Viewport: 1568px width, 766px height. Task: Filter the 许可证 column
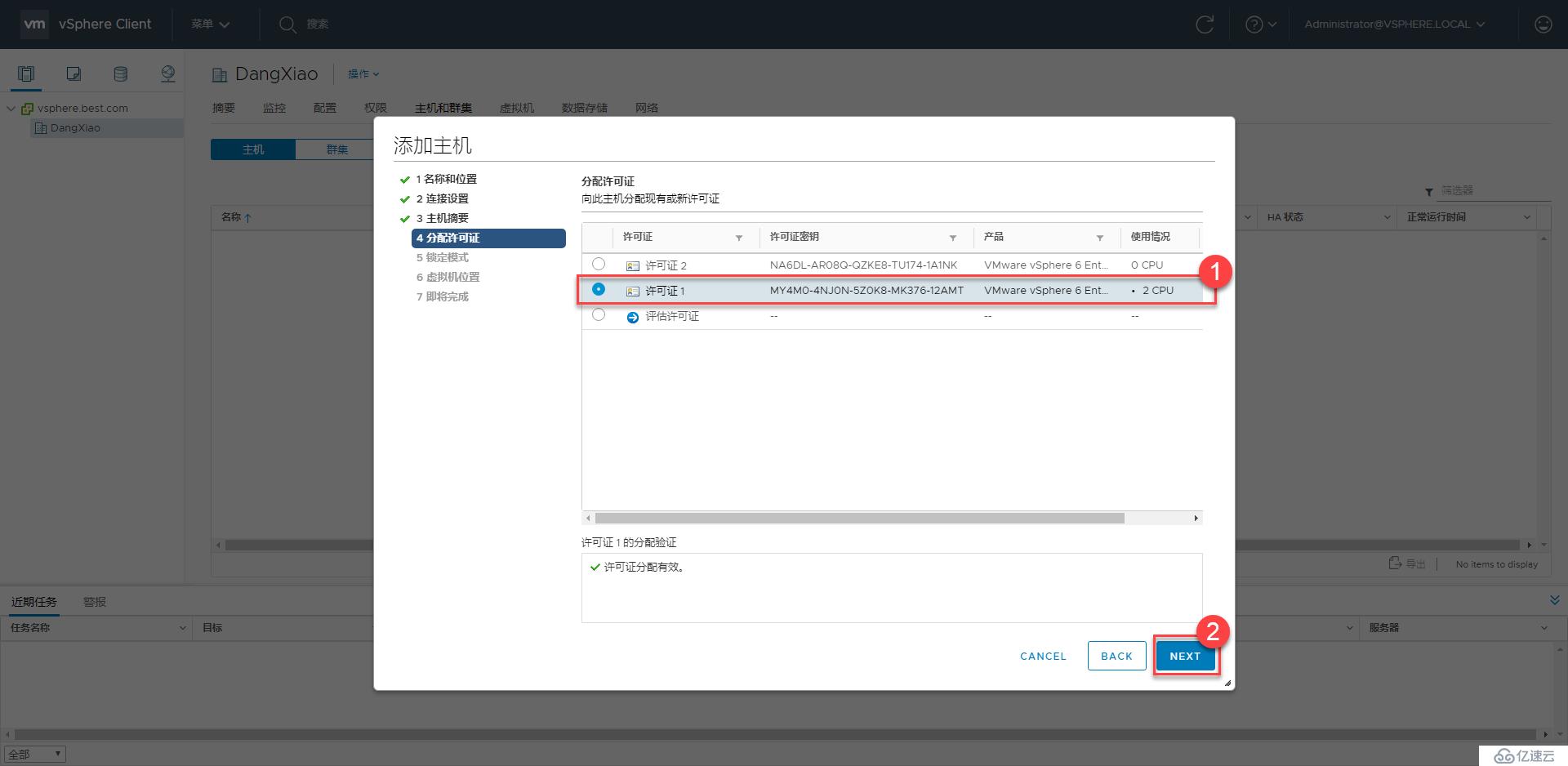[739, 238]
